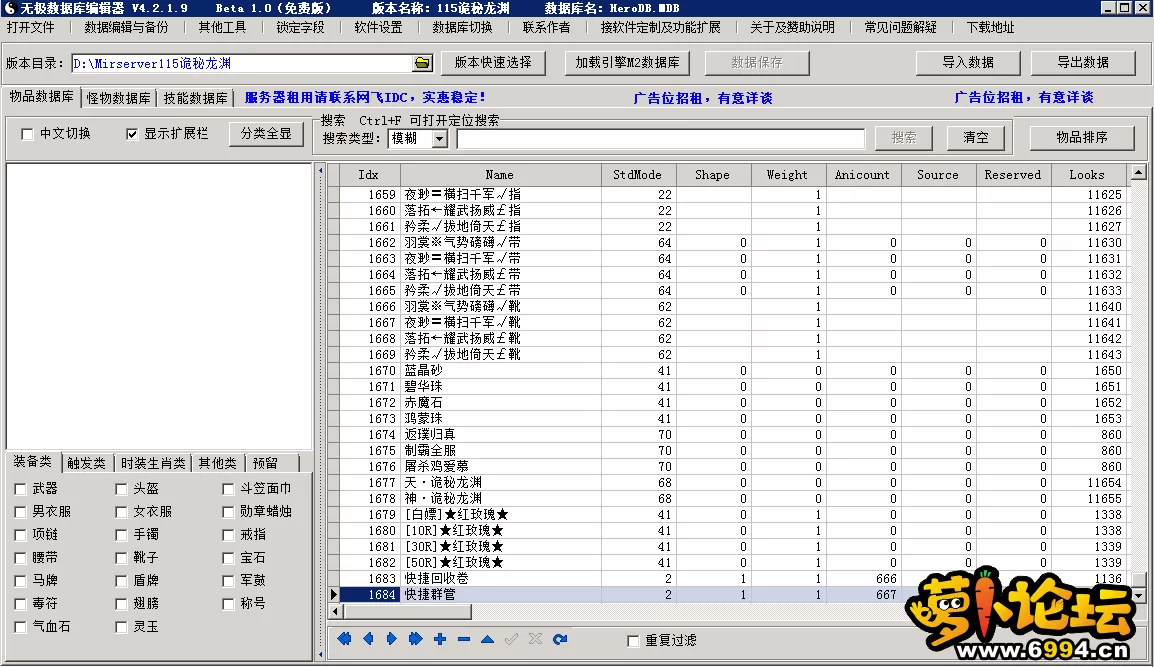Open 其他工具 menu
The image size is (1154, 667).
click(x=222, y=27)
